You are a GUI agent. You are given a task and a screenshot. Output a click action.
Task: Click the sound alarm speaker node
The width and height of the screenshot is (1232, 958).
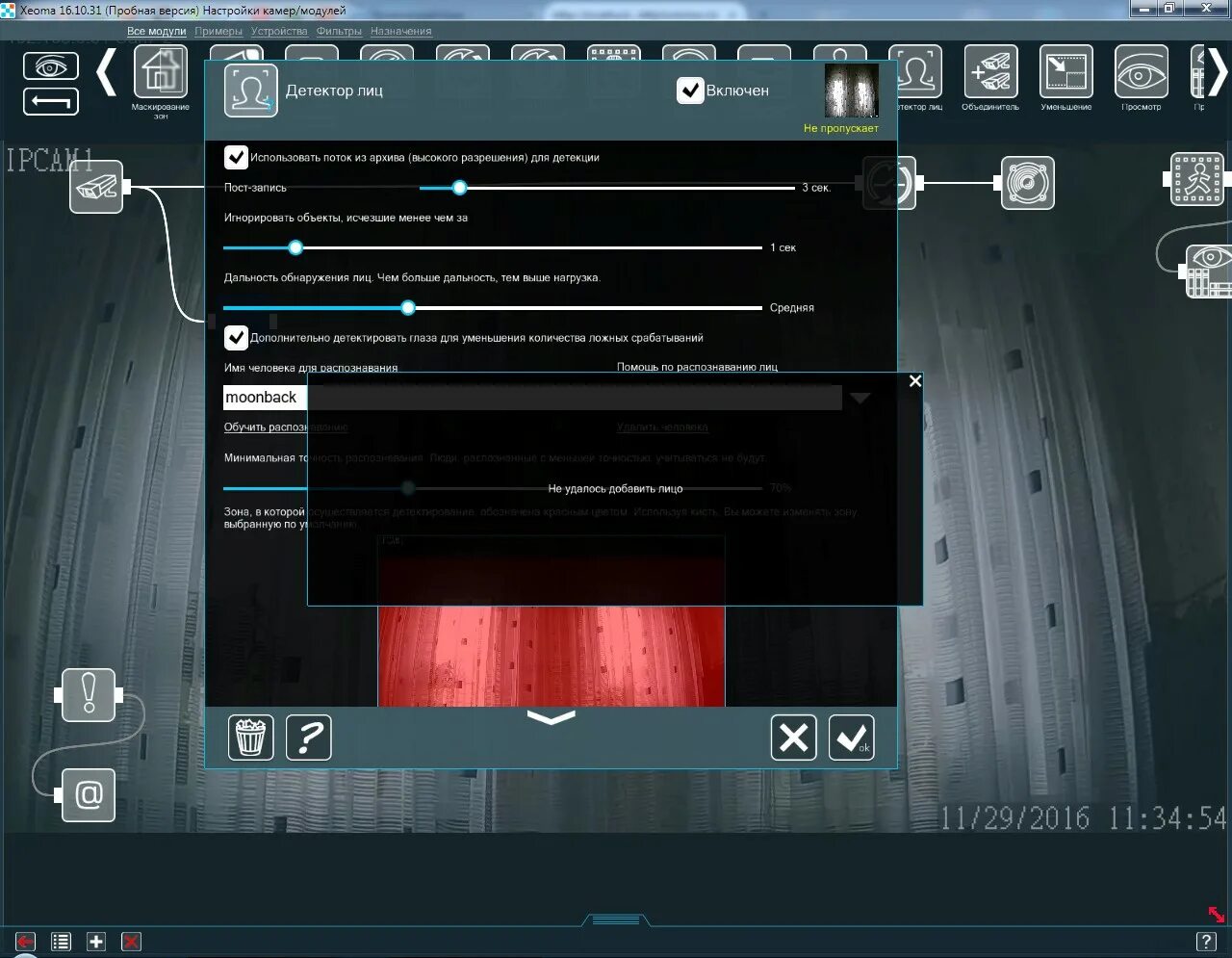(1028, 182)
